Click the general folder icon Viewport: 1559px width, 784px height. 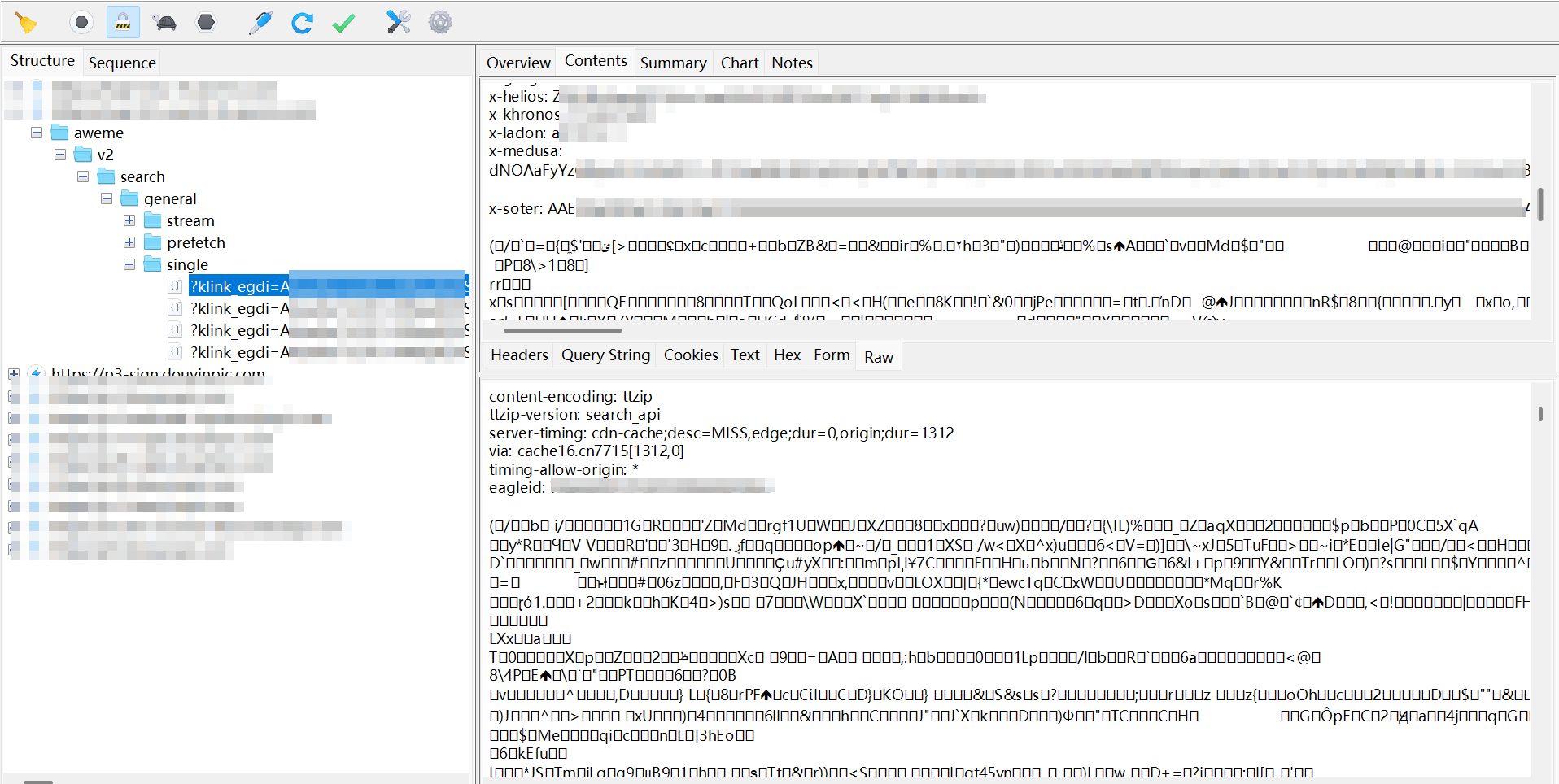[x=130, y=198]
